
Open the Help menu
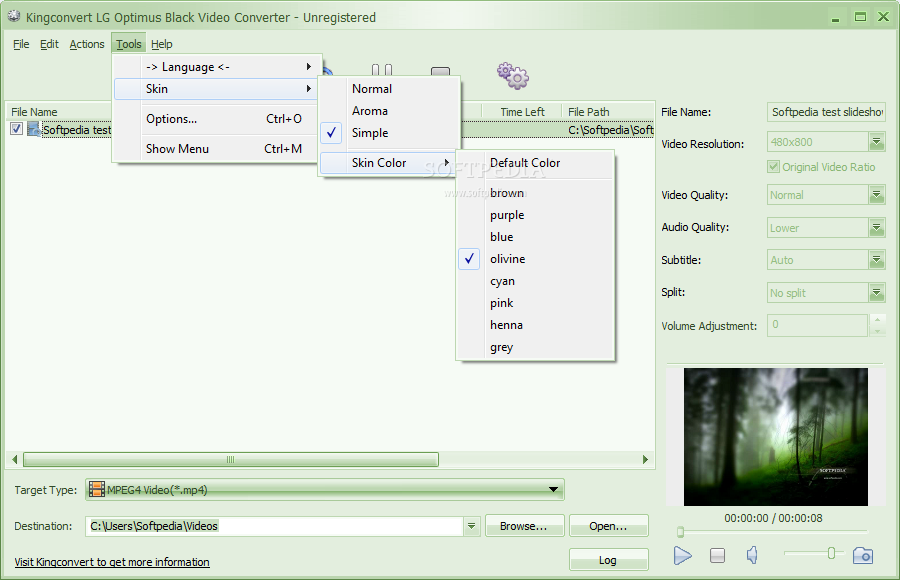coord(161,44)
